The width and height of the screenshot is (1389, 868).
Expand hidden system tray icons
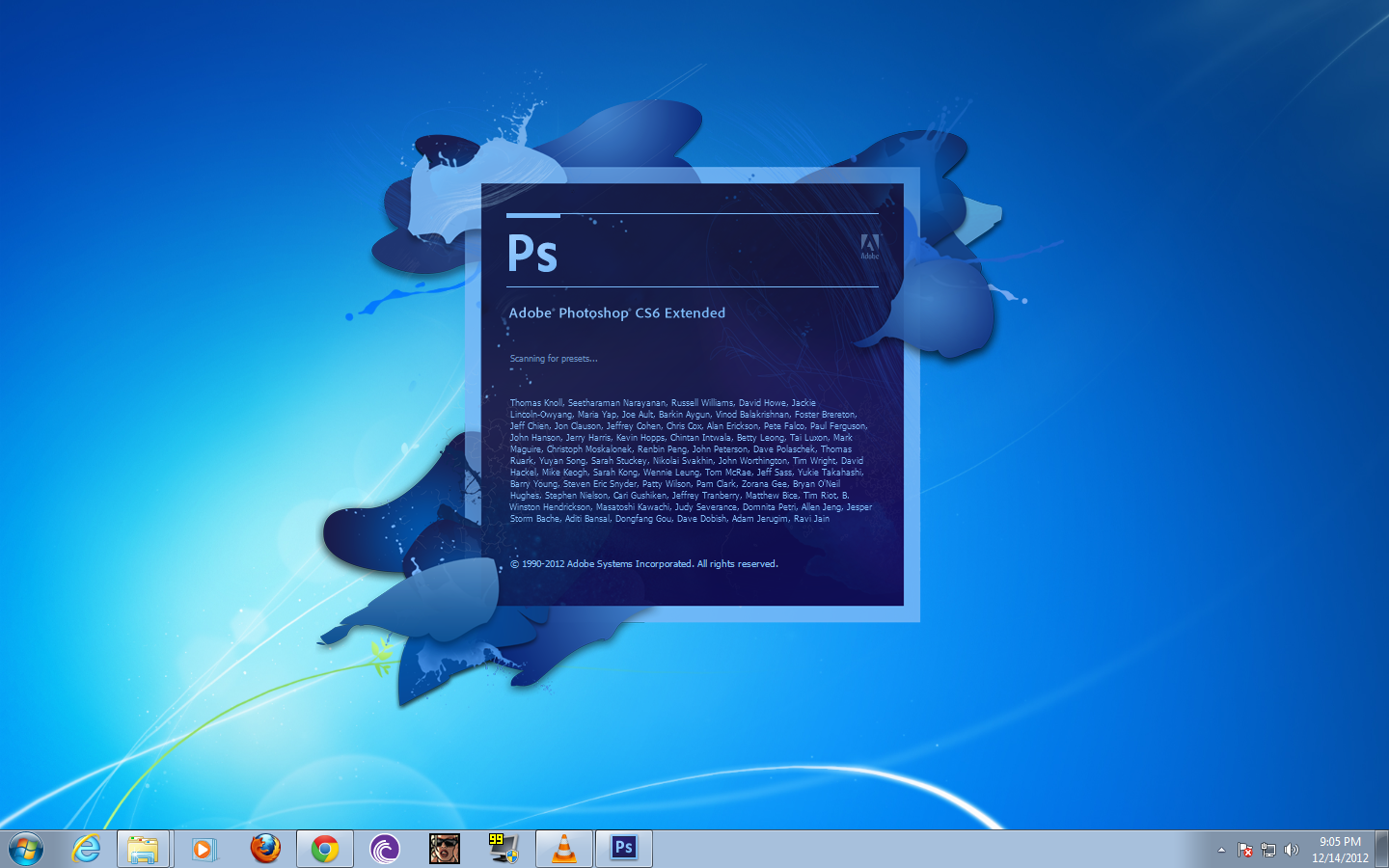(x=1221, y=850)
